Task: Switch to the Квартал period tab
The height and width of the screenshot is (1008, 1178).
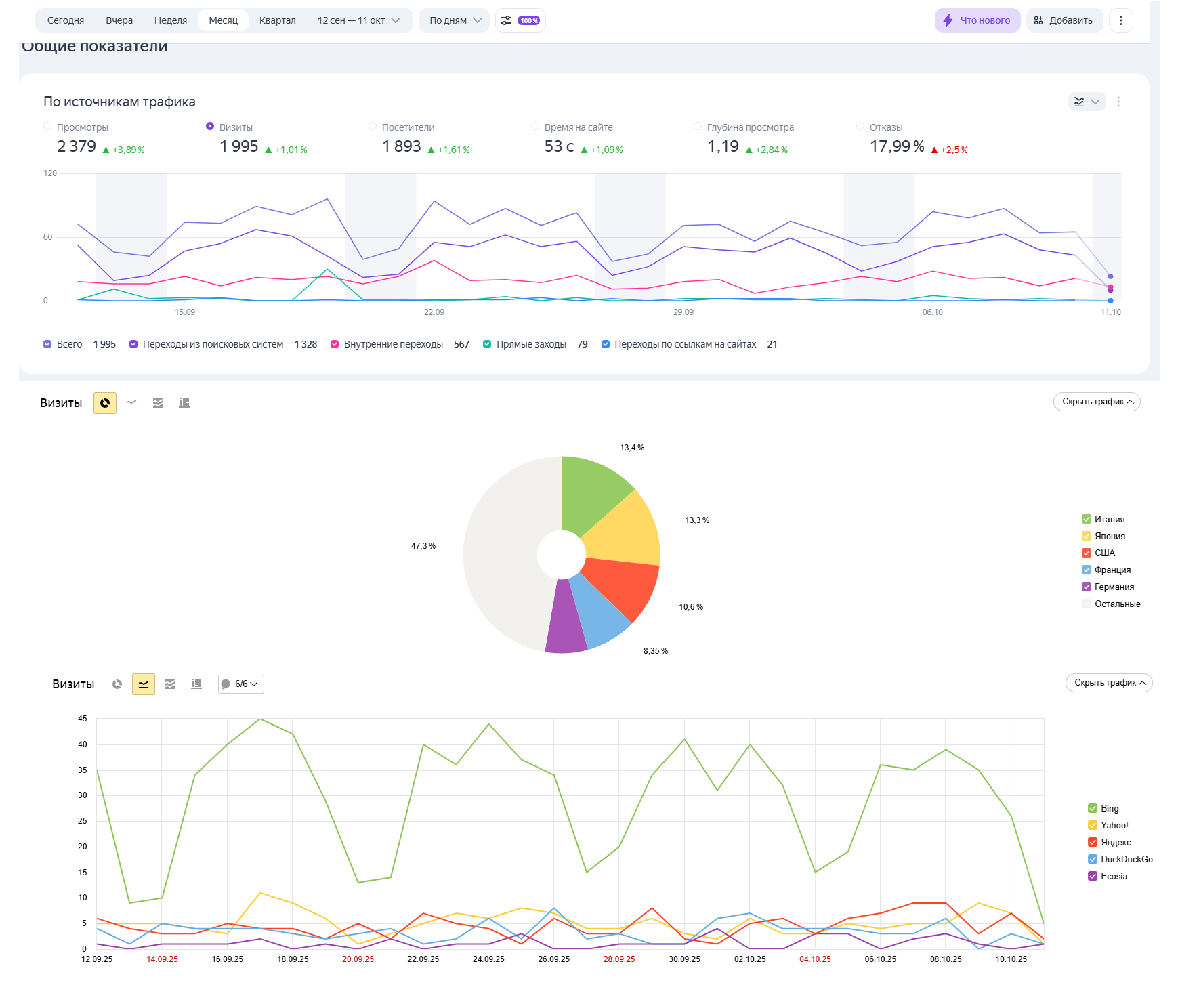Action: click(277, 20)
